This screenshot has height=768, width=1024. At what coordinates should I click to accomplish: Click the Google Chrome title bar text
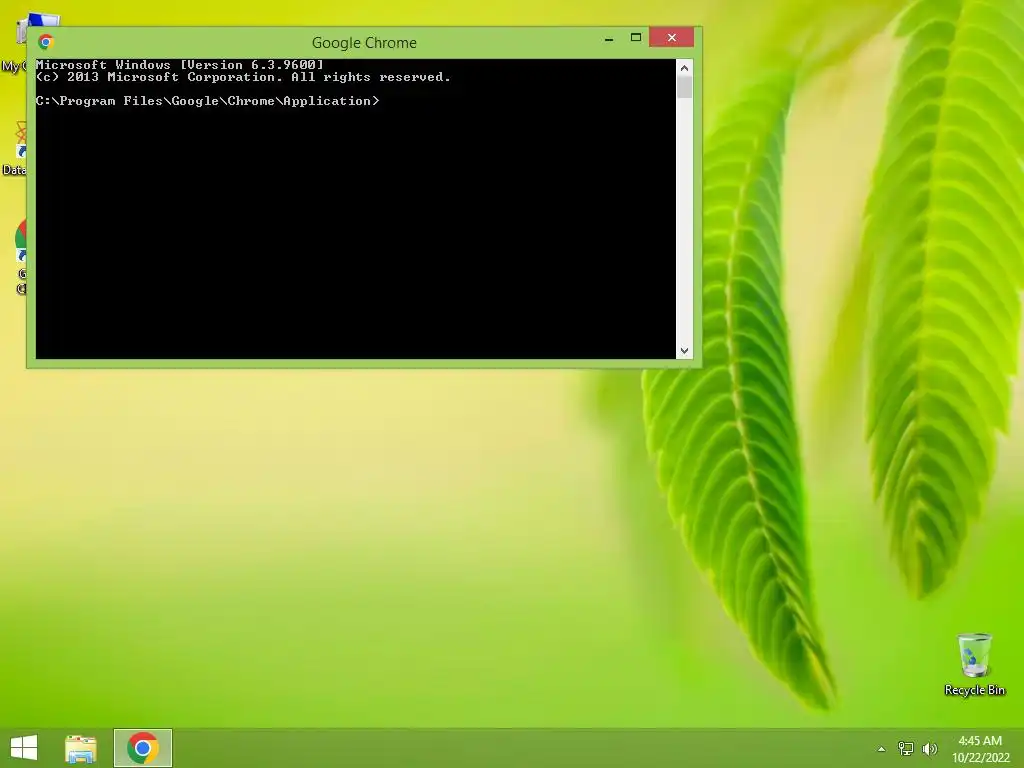364,42
